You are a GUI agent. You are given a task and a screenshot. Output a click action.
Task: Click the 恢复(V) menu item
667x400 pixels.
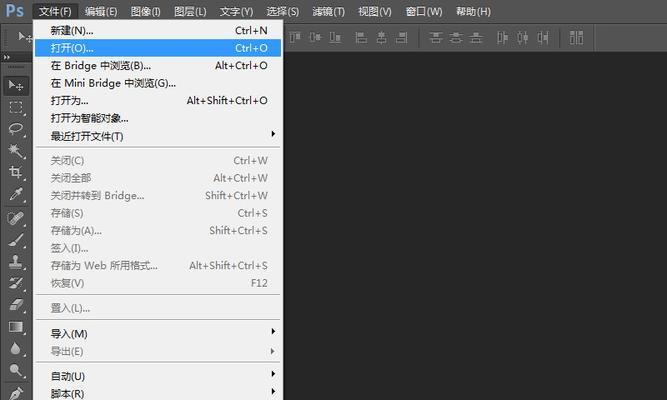tap(158, 283)
